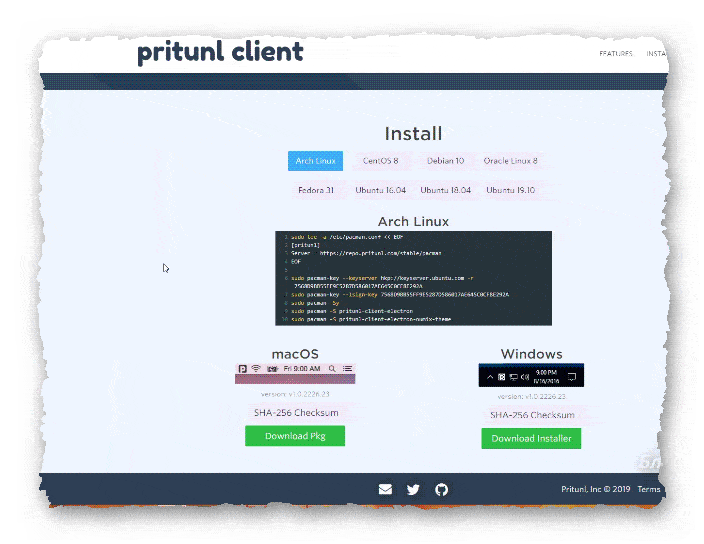Click the macOS section heading
This screenshot has width=704, height=544.
[295, 354]
